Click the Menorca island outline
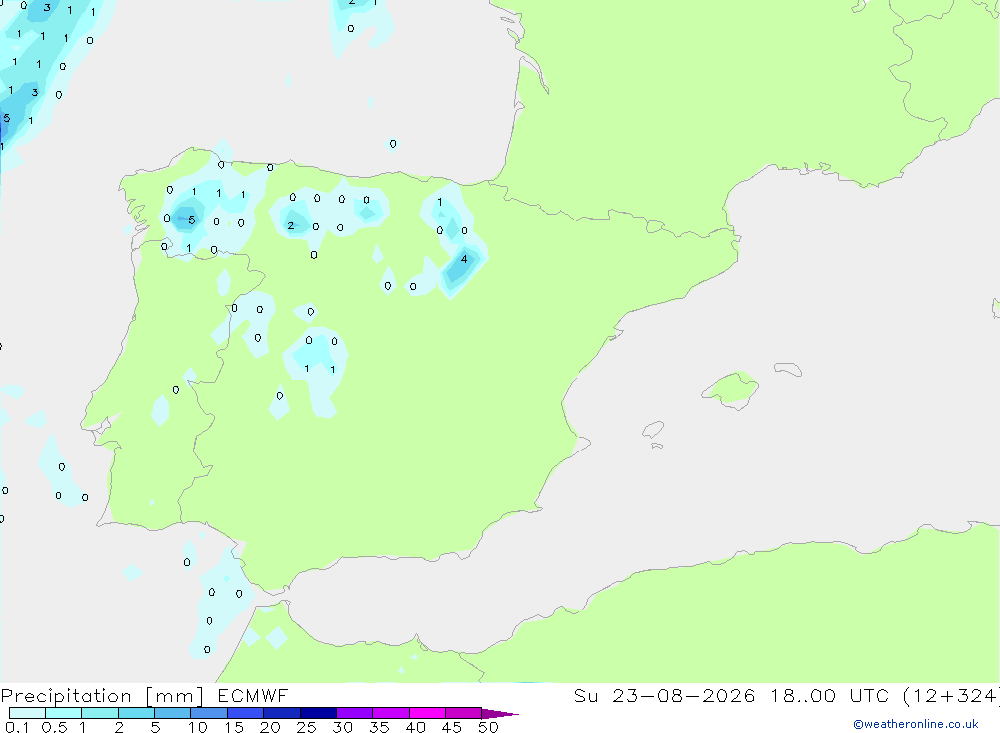The width and height of the screenshot is (1000, 733). pyautogui.click(x=788, y=369)
